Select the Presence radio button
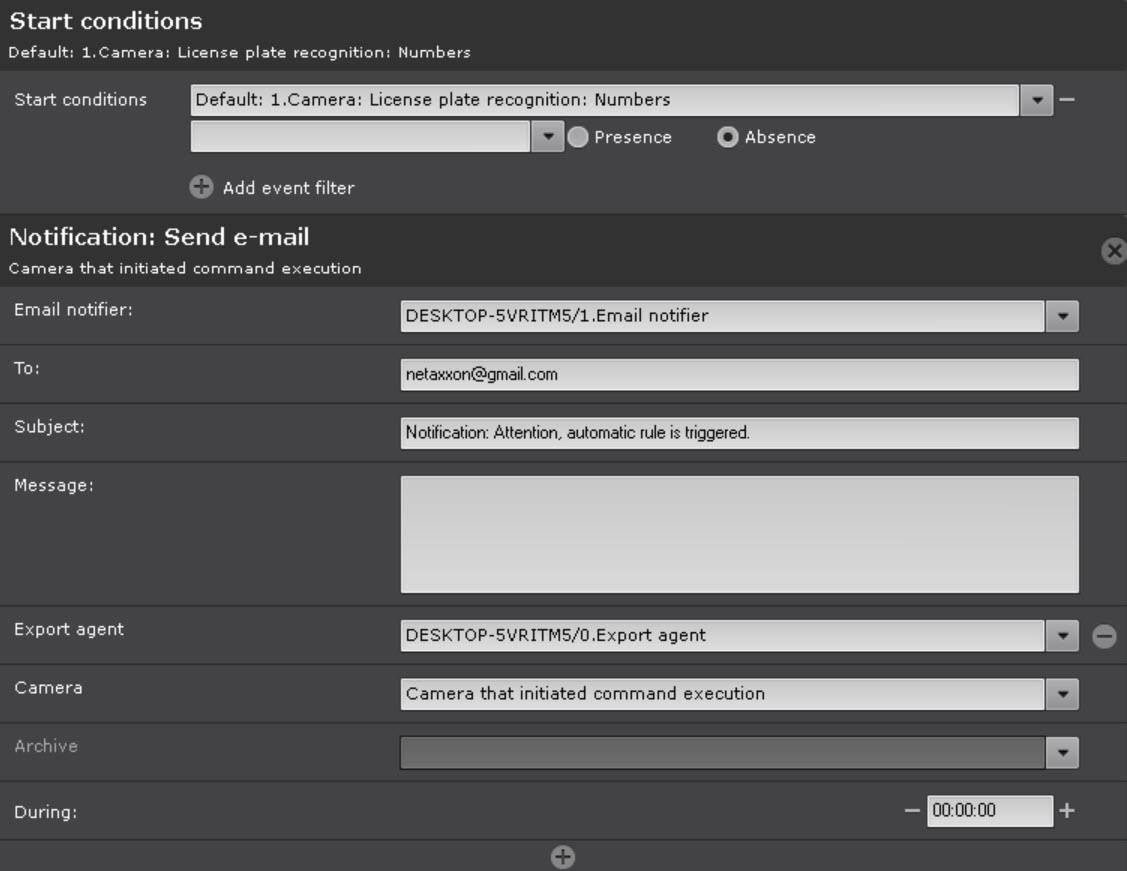This screenshot has width=1127, height=871. pos(578,138)
